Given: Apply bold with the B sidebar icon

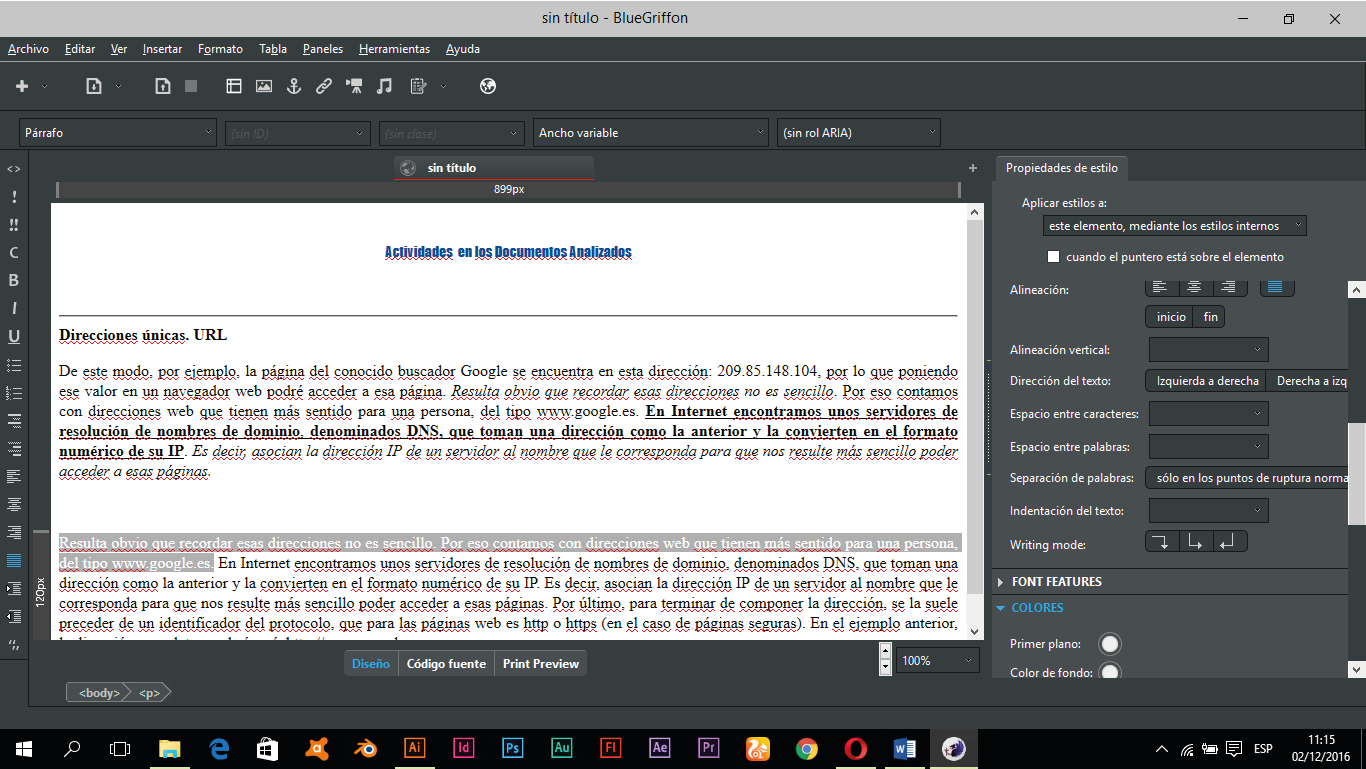Looking at the screenshot, I should point(14,281).
